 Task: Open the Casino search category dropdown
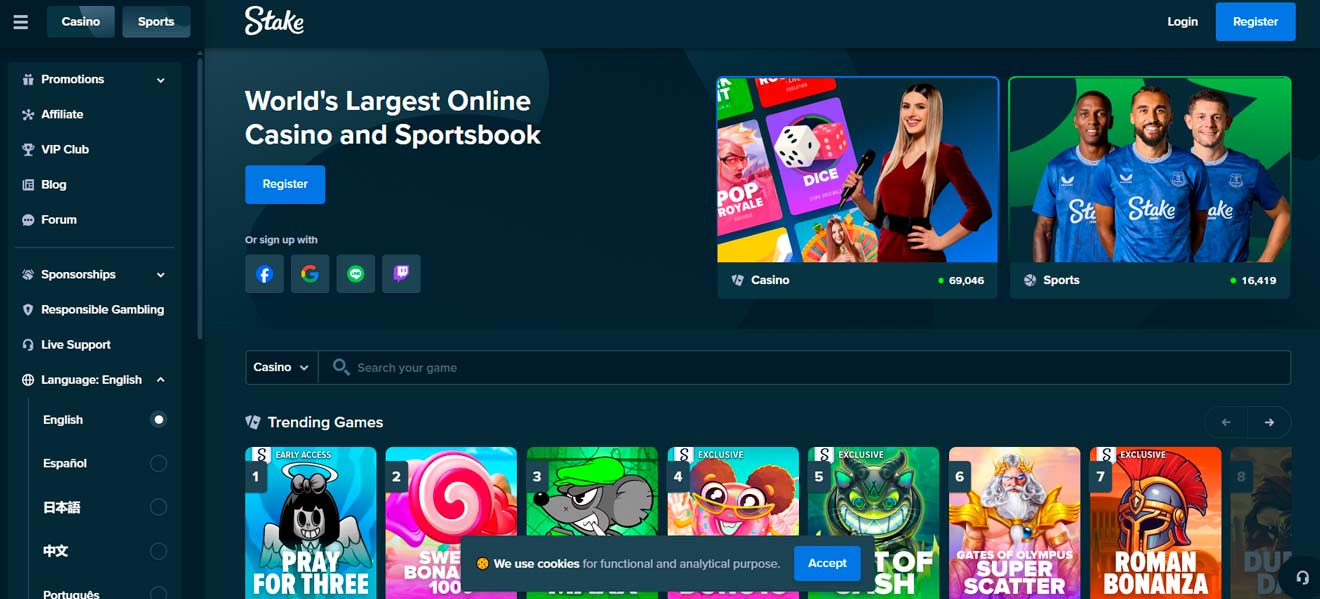tap(281, 367)
